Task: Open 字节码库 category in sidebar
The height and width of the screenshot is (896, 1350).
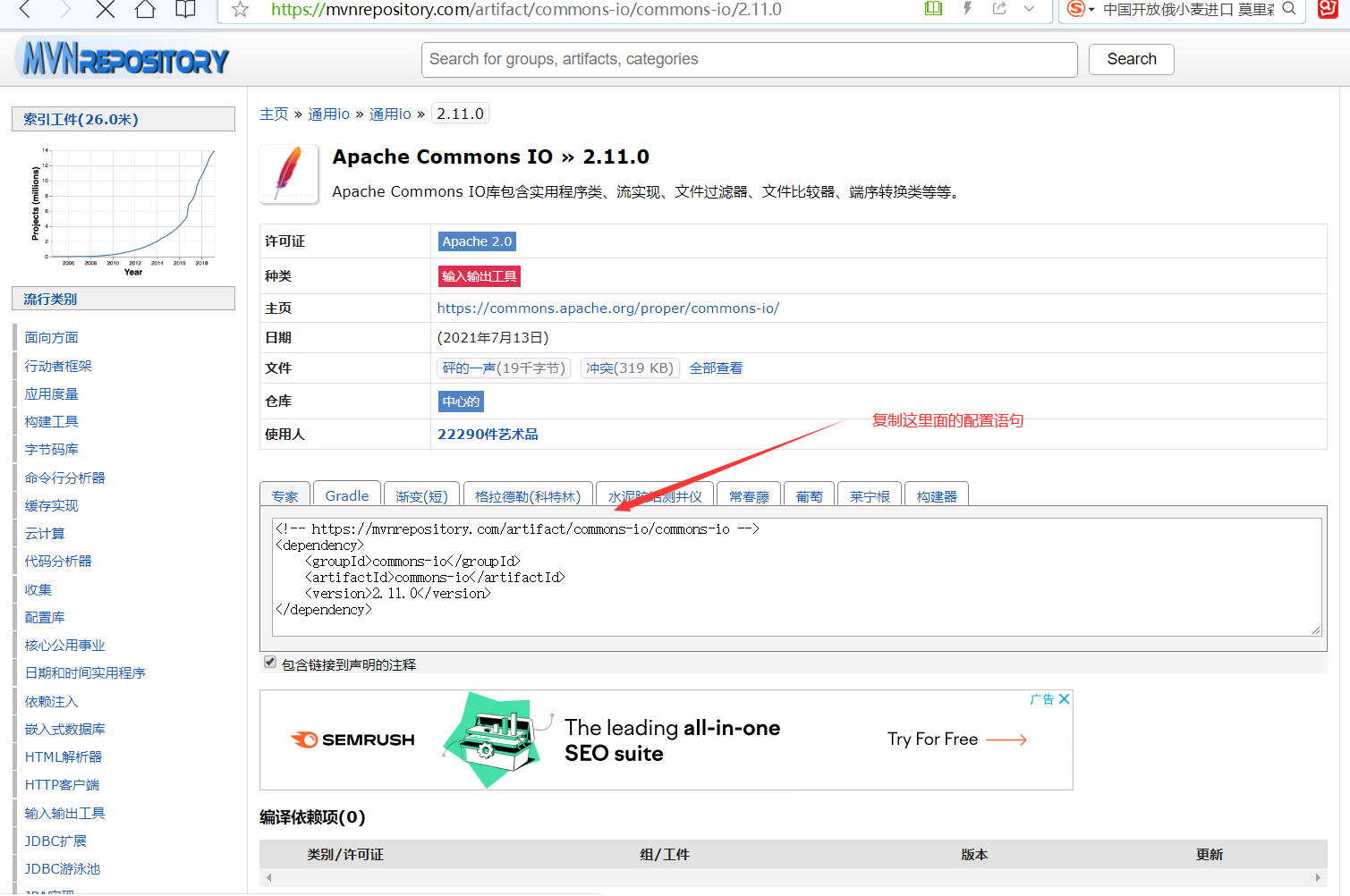Action: pos(51,450)
